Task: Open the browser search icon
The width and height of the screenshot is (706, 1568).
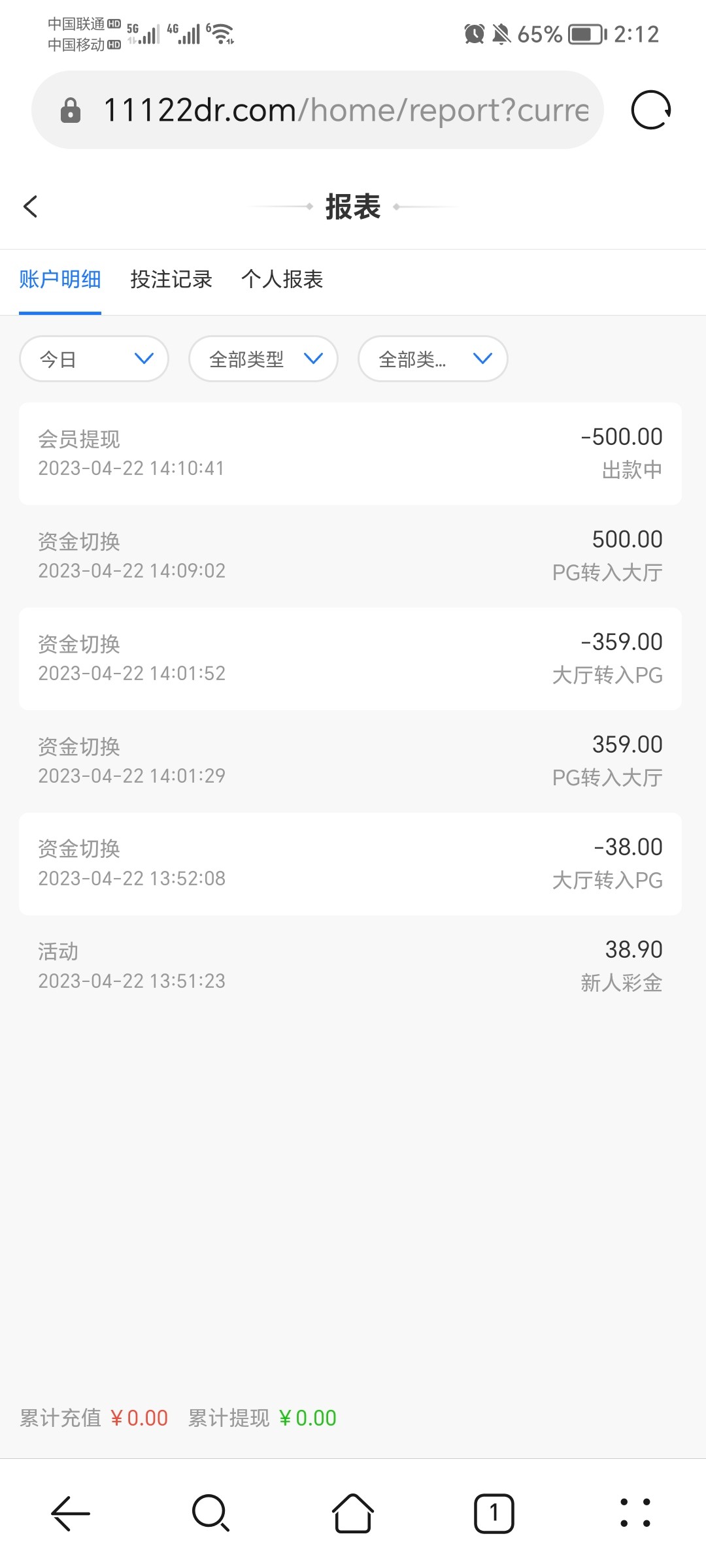Action: [x=210, y=1513]
